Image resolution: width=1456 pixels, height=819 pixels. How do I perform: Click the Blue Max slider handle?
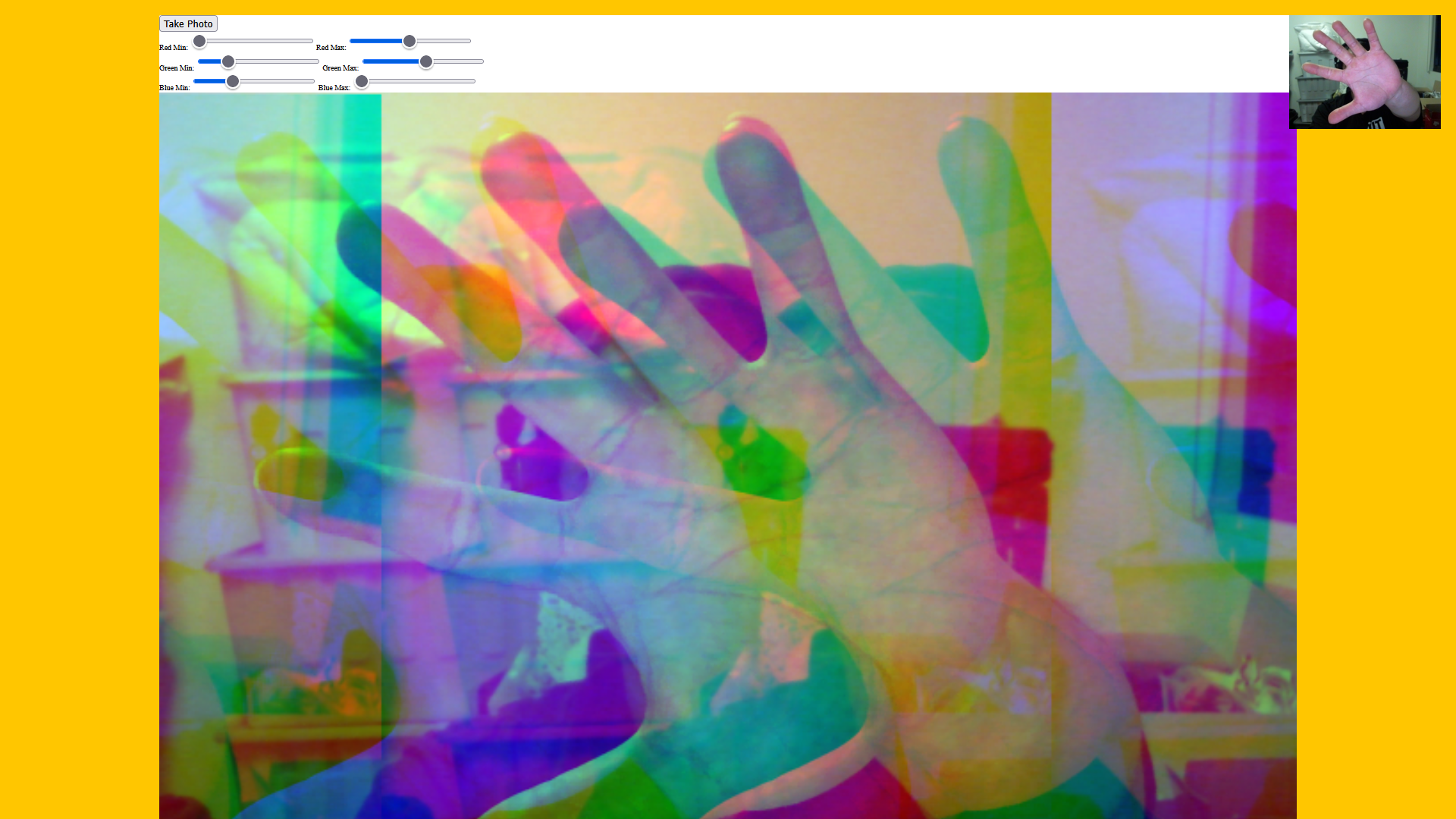(362, 81)
